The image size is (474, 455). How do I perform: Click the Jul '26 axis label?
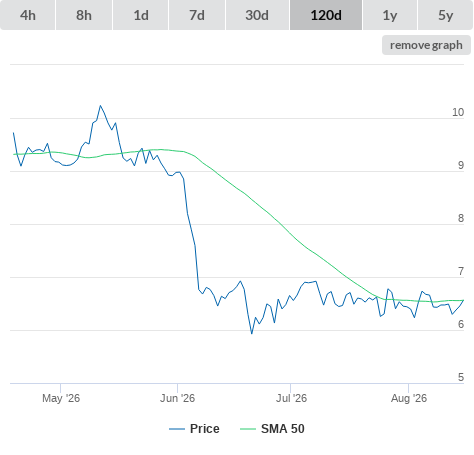point(291,398)
